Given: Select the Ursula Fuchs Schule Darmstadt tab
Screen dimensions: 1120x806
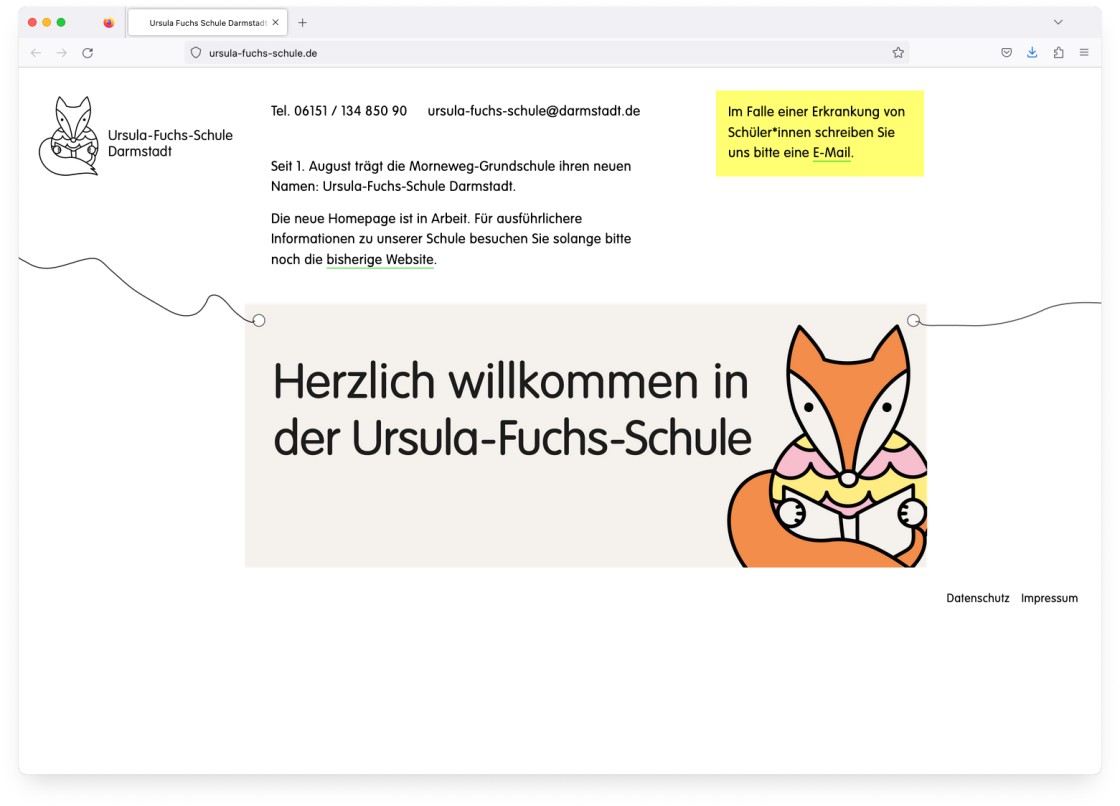Looking at the screenshot, I should point(207,23).
